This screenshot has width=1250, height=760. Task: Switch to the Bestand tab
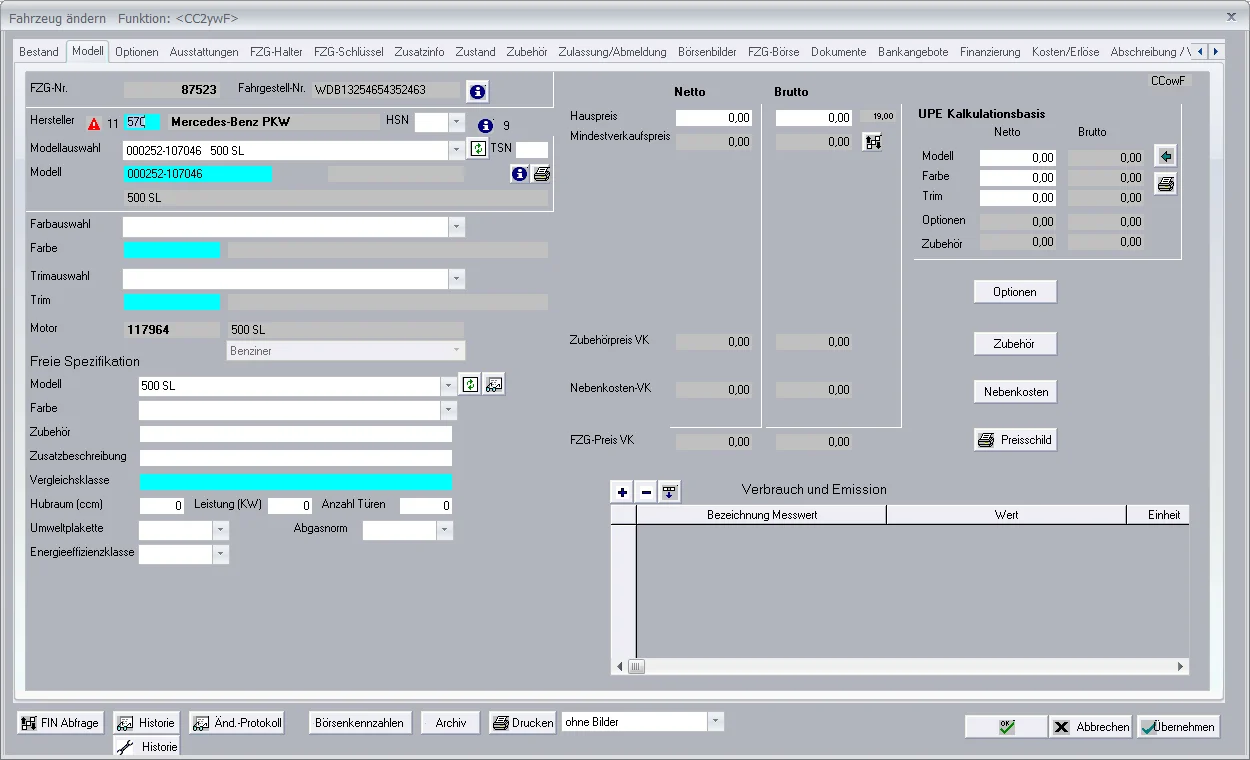click(x=39, y=52)
